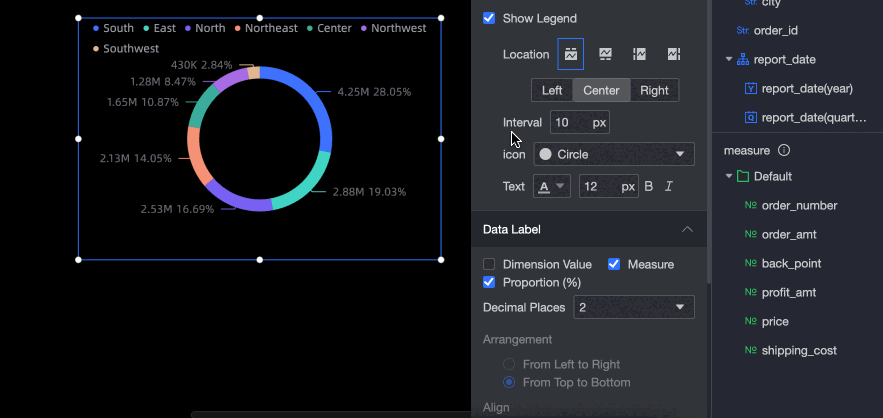Open the legend text color dropdown arrow
The height and width of the screenshot is (418, 883).
(x=560, y=186)
